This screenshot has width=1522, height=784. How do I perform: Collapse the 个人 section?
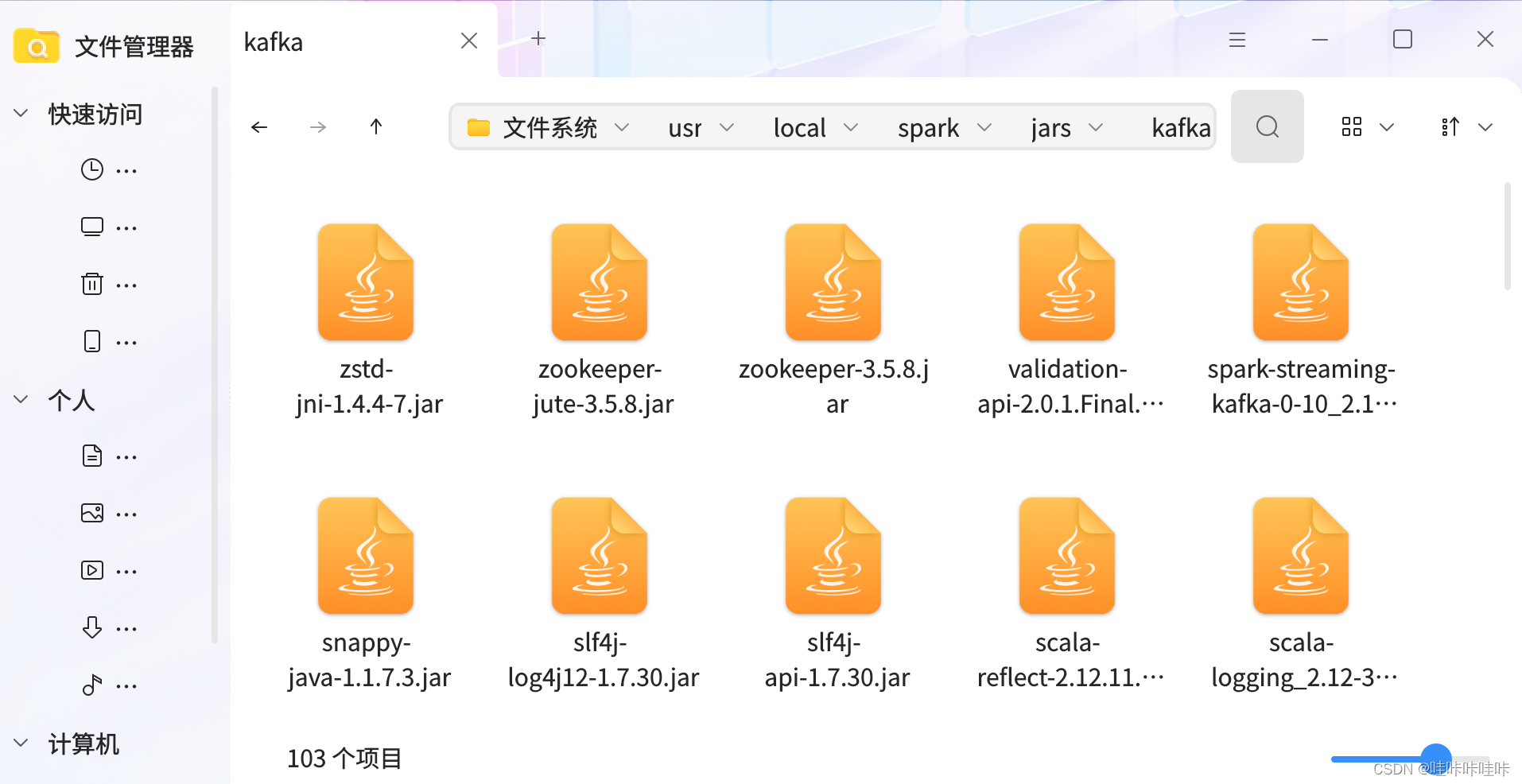[21, 399]
